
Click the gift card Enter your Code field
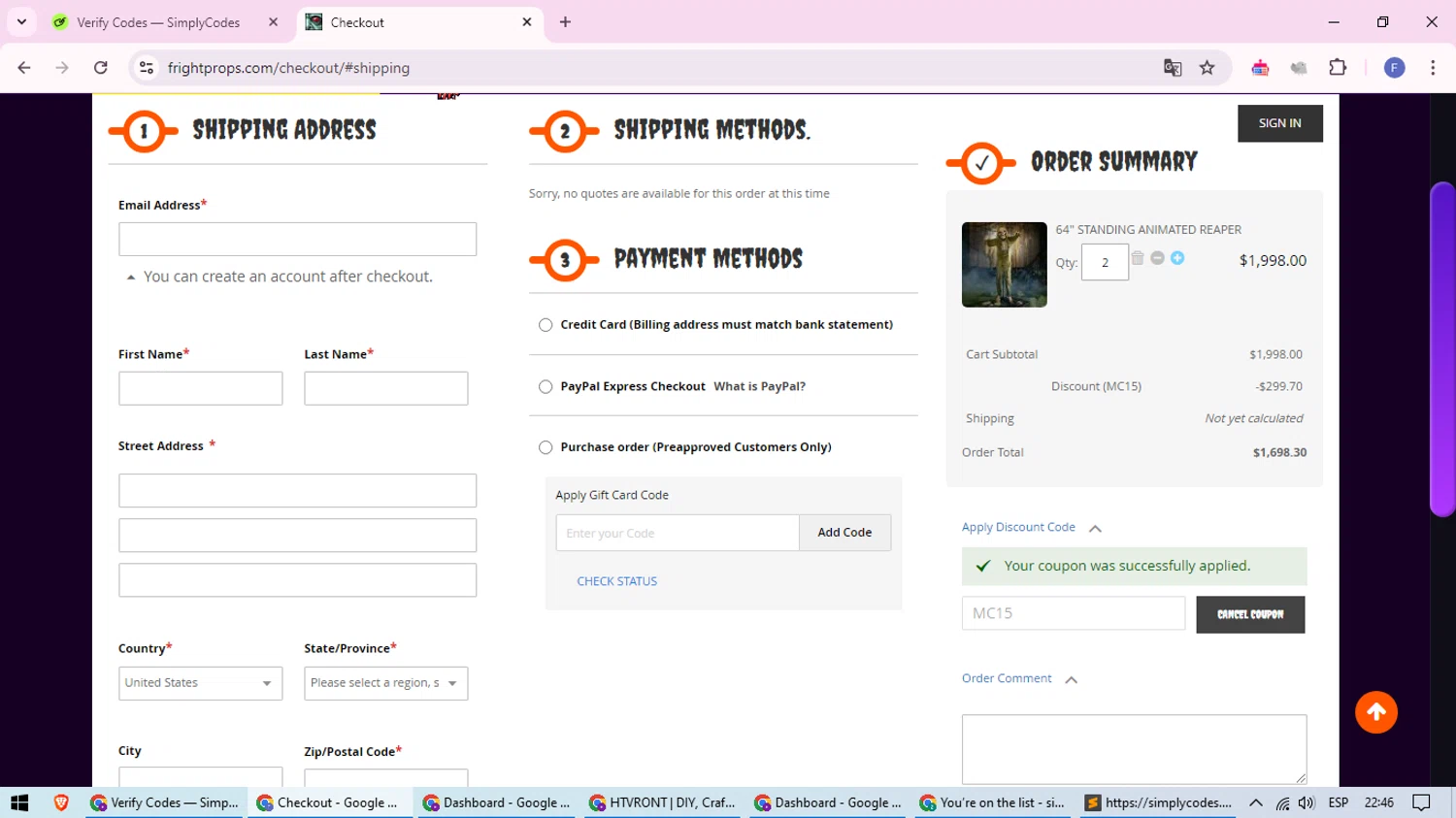(678, 533)
